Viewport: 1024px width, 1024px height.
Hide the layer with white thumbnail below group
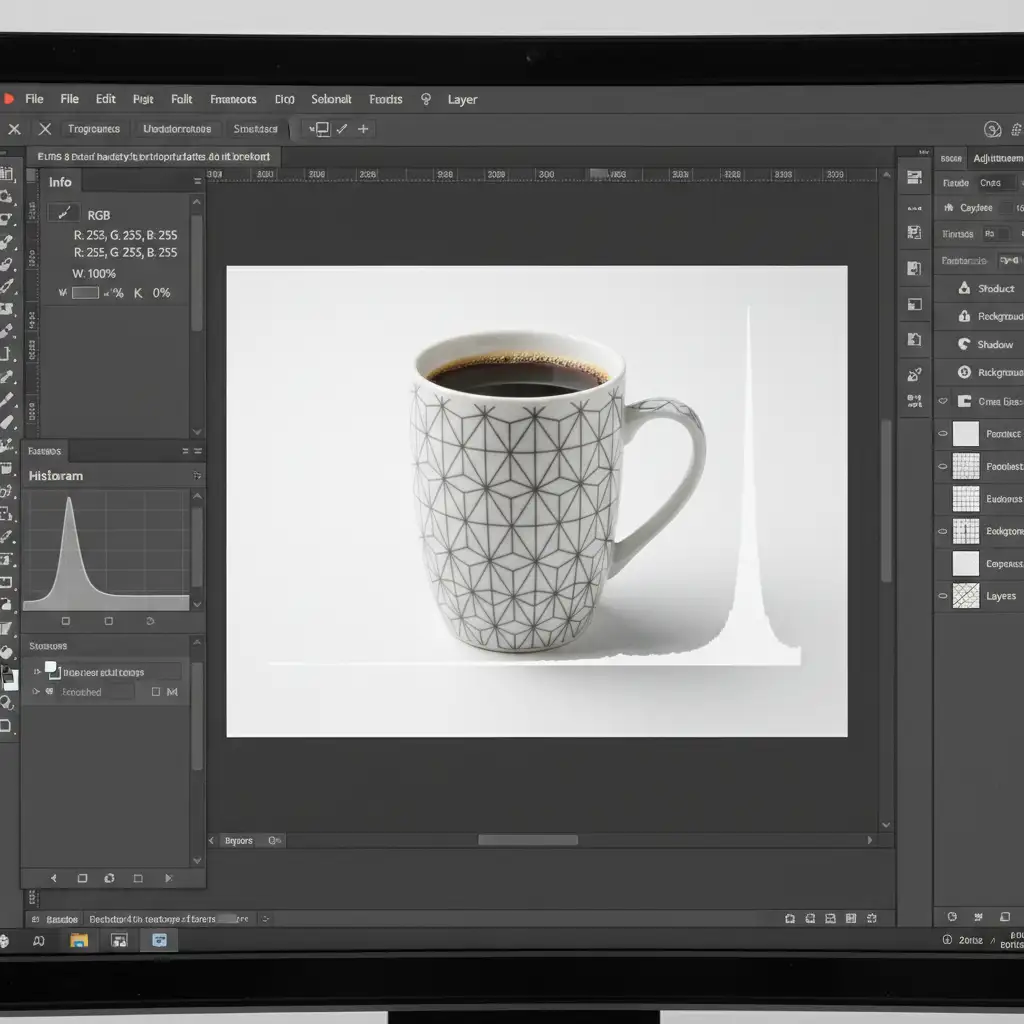[942, 434]
